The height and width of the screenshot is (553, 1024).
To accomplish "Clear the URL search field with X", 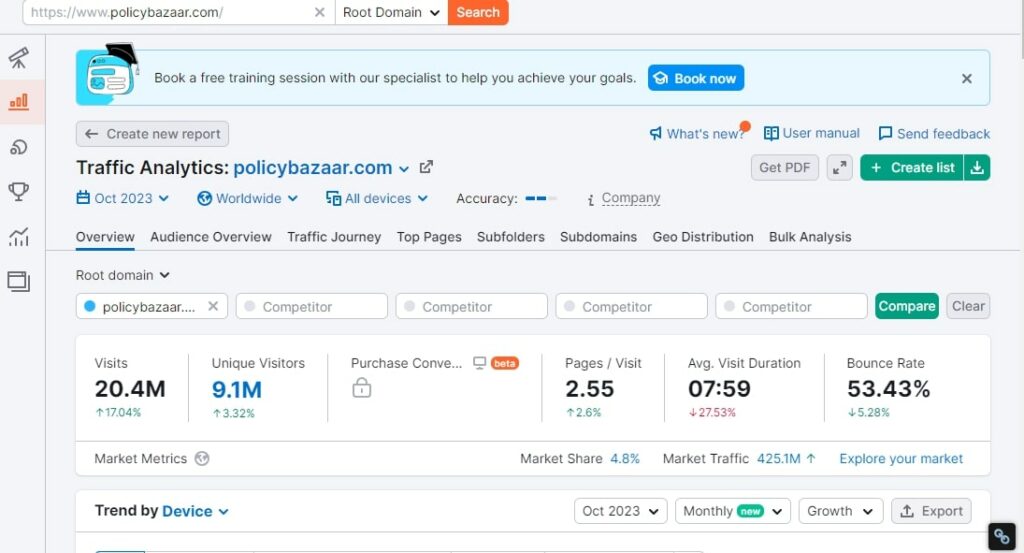I will 319,12.
